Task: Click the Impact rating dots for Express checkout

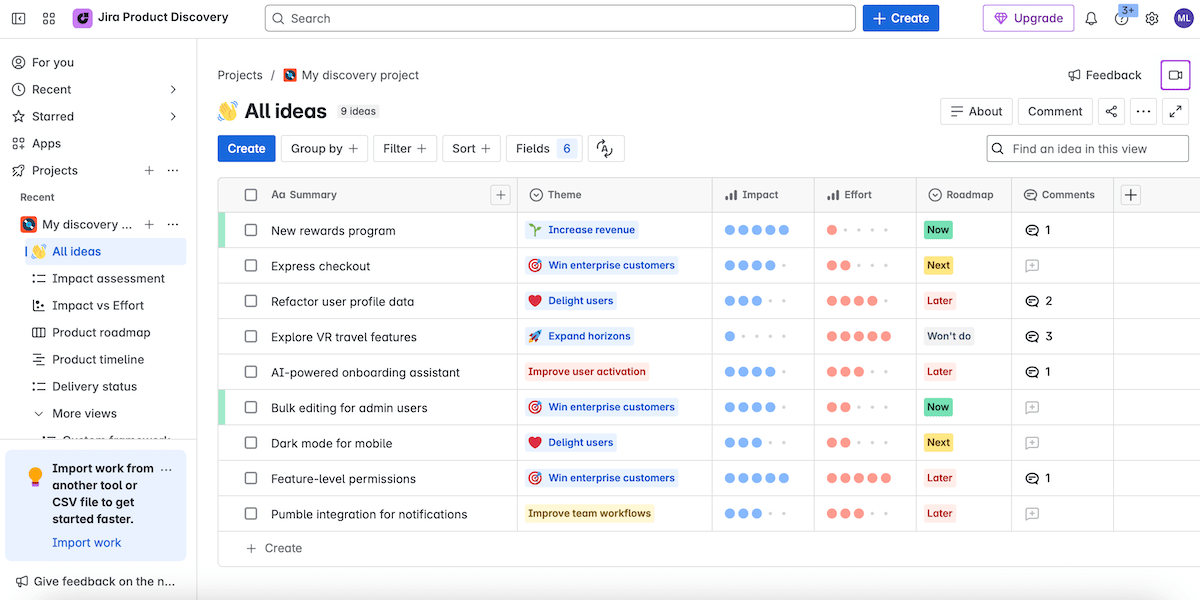Action: (x=756, y=266)
